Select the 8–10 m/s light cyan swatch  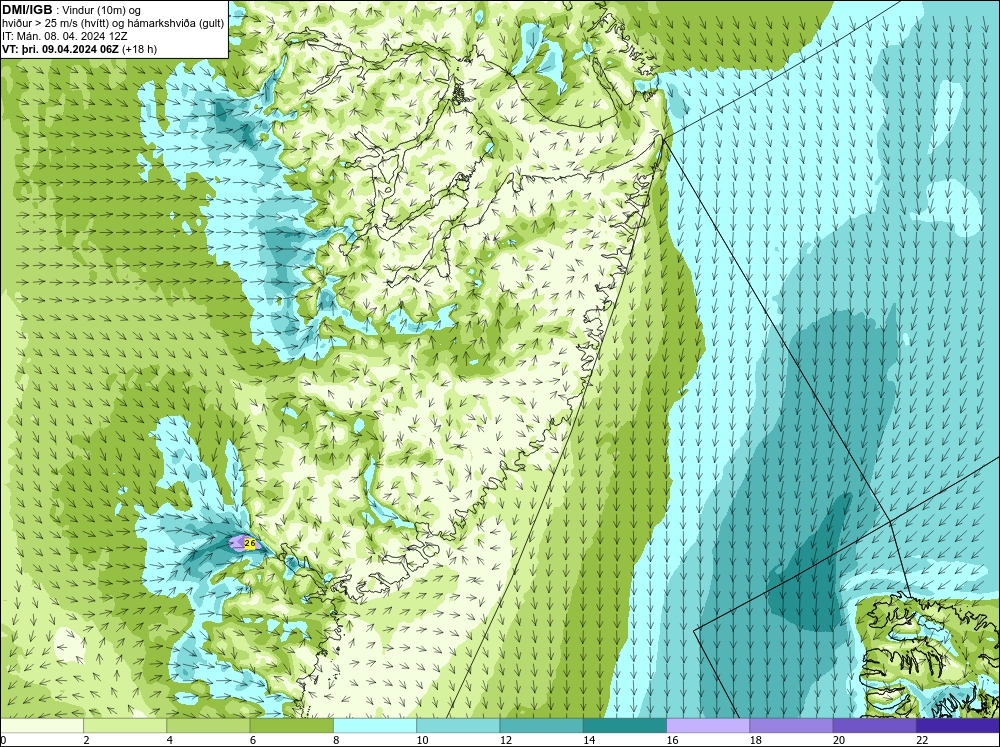[x=375, y=726]
